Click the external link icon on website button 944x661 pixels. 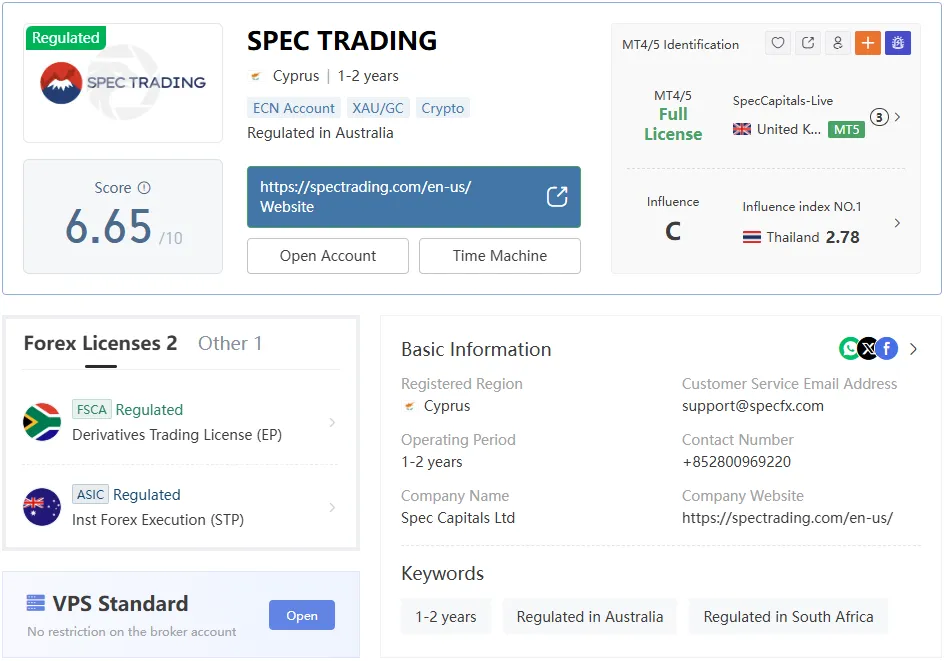tap(557, 196)
